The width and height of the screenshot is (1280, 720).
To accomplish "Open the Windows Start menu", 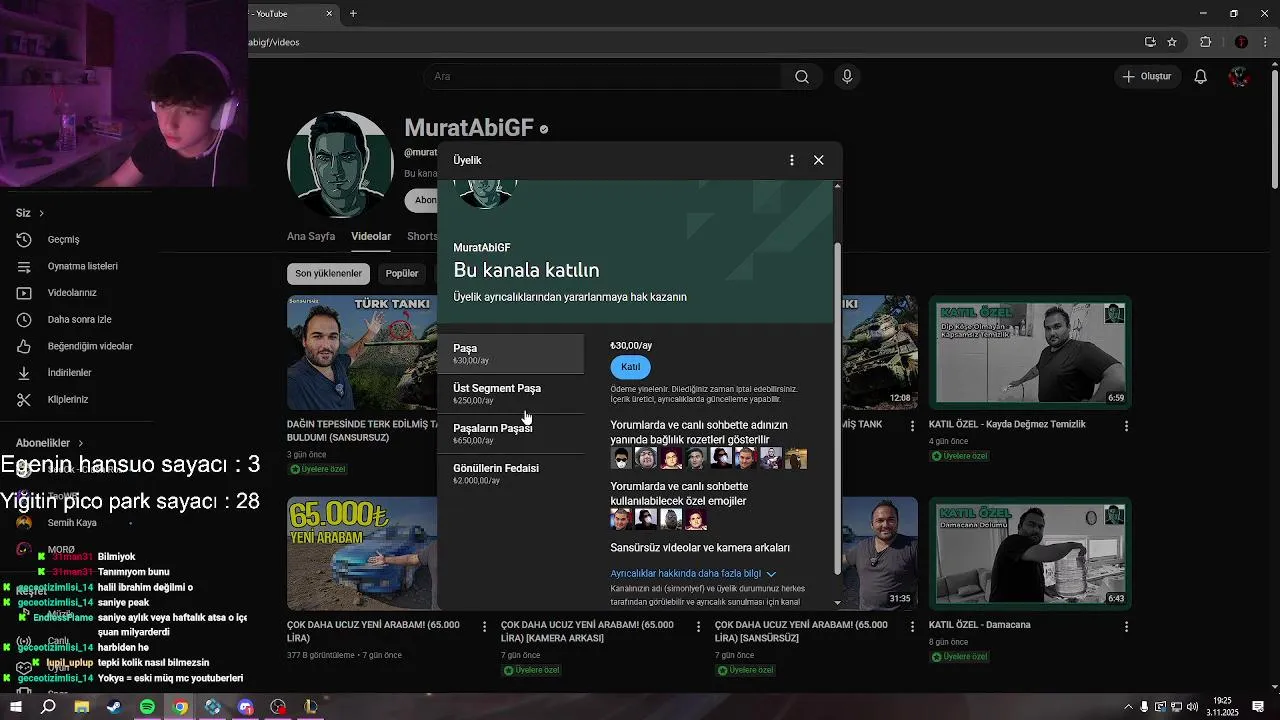I will pyautogui.click(x=15, y=707).
